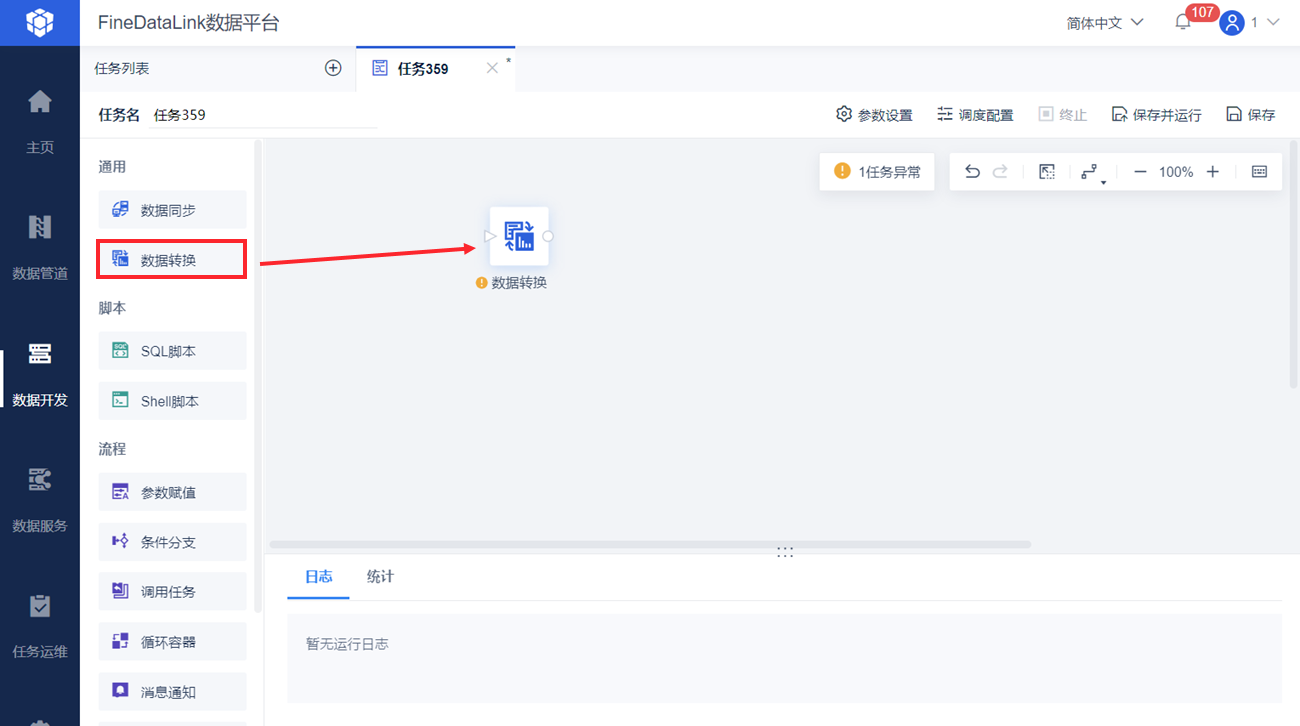Zoom in the canvas with plus

[x=1213, y=172]
